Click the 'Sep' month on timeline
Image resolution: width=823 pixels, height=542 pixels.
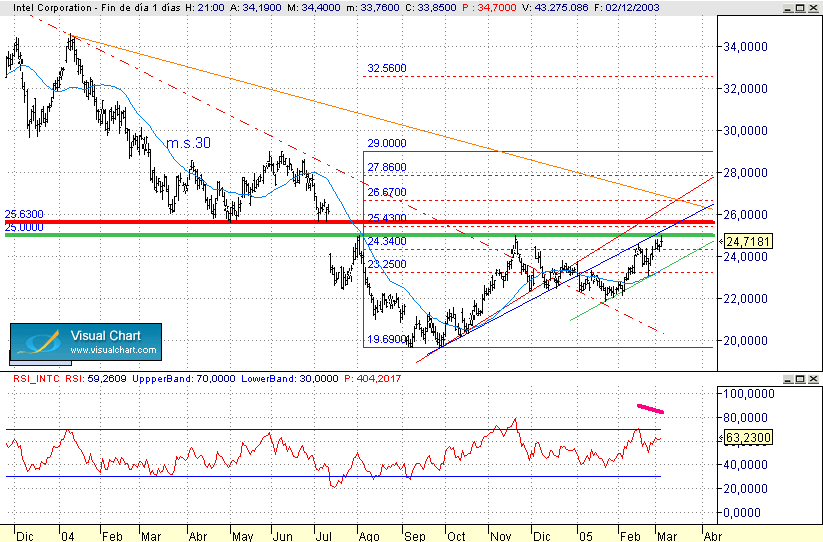tap(415, 536)
